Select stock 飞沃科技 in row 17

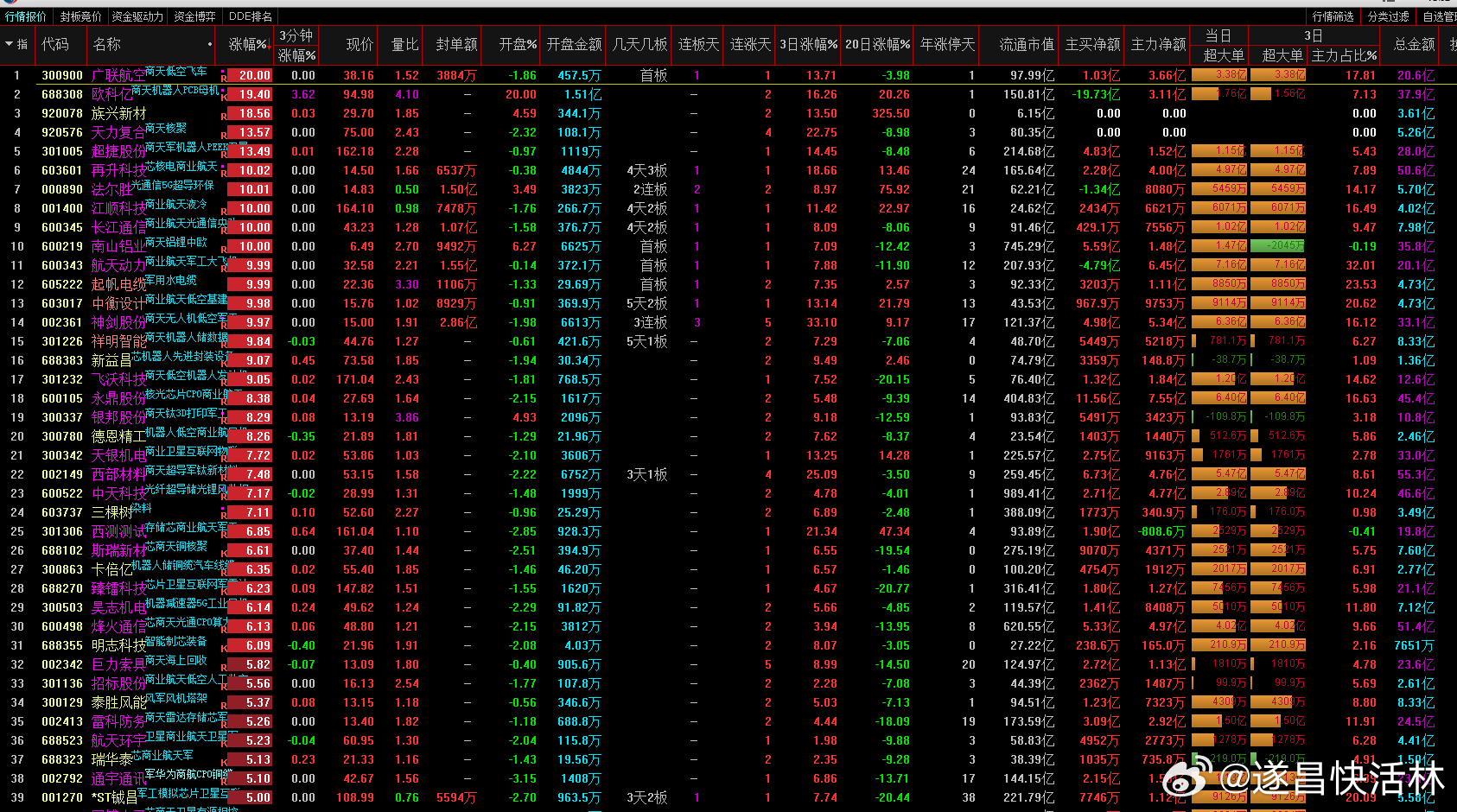click(x=118, y=380)
